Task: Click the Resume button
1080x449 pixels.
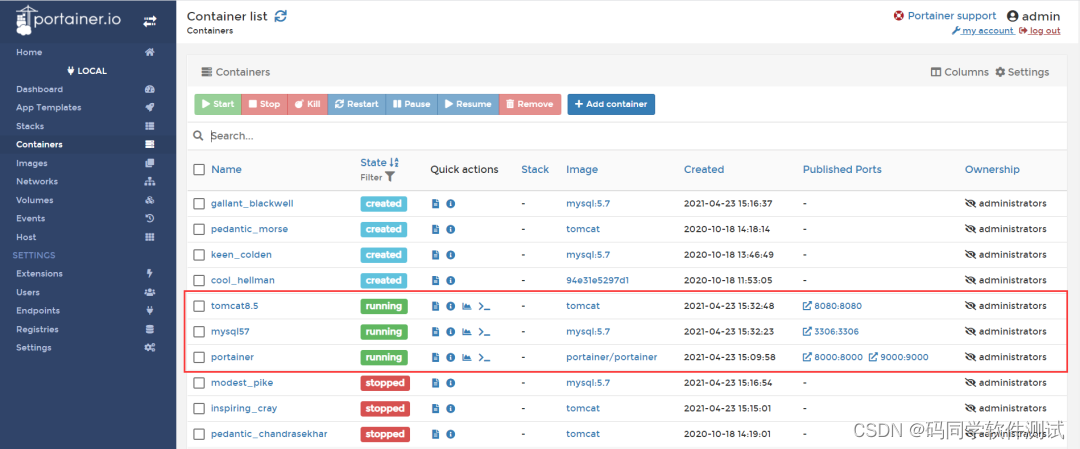Action: tap(468, 104)
